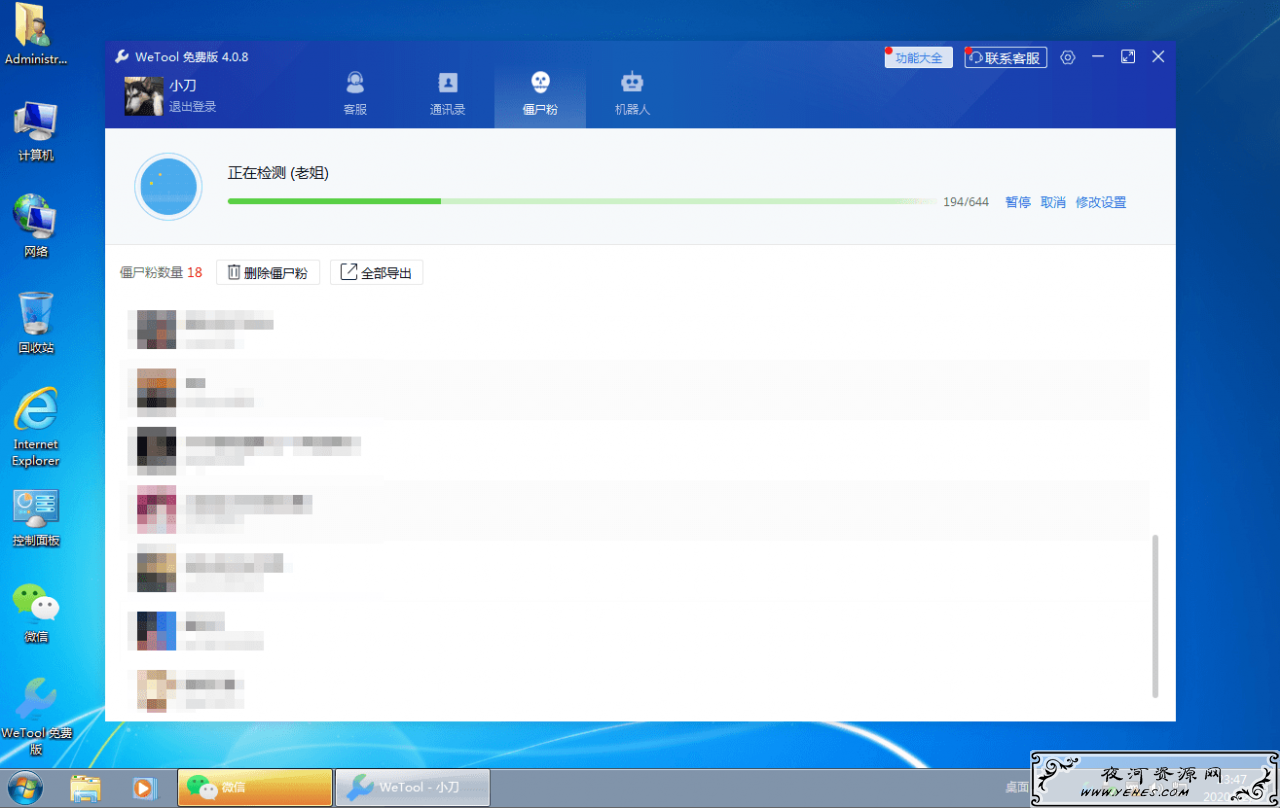1280x808 pixels.
Task: Click the first zombie fan row avatar
Action: click(x=156, y=329)
